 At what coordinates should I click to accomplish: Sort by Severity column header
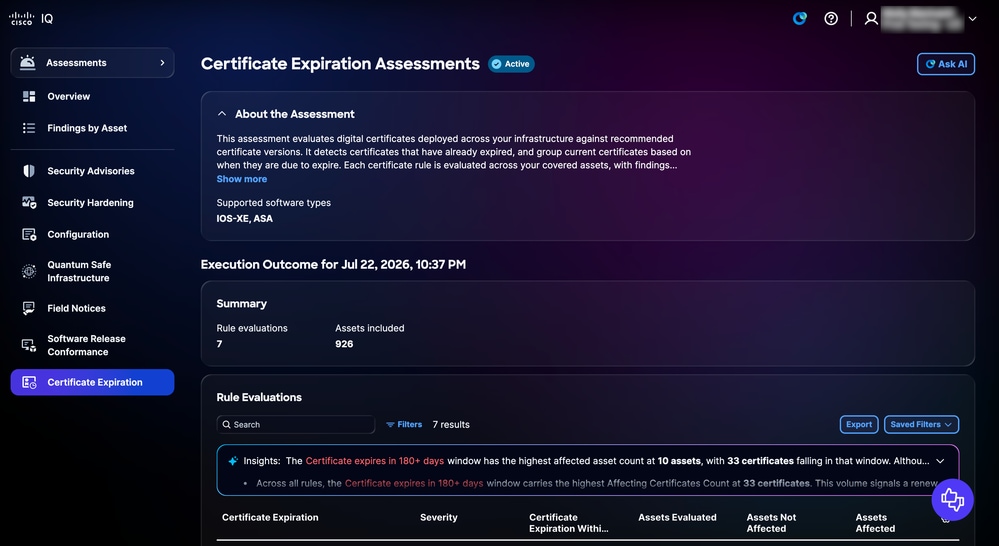(x=438, y=517)
